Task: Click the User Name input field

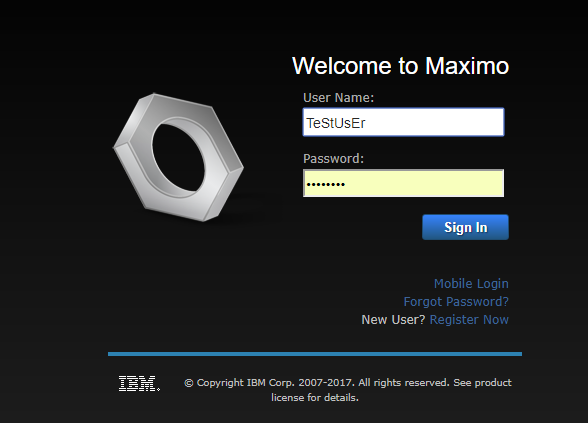Action: tap(404, 122)
